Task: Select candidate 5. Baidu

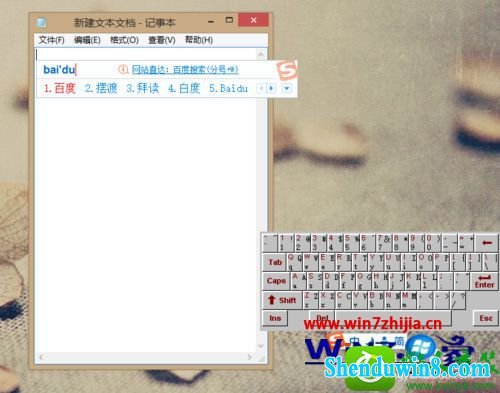Action: coord(229,88)
